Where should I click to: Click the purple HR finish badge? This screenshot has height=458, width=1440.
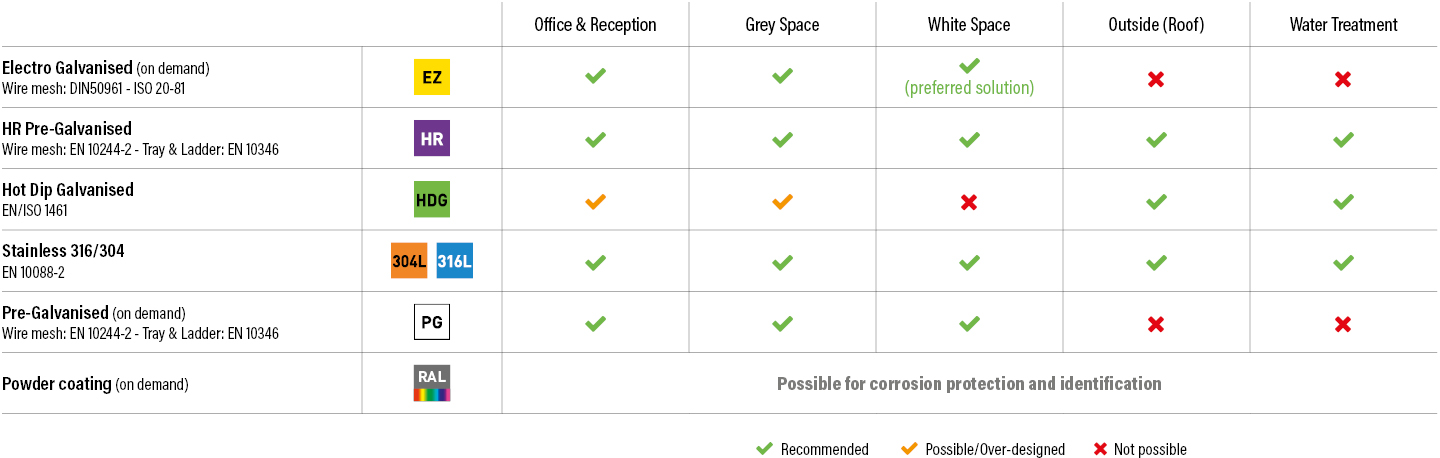432,138
